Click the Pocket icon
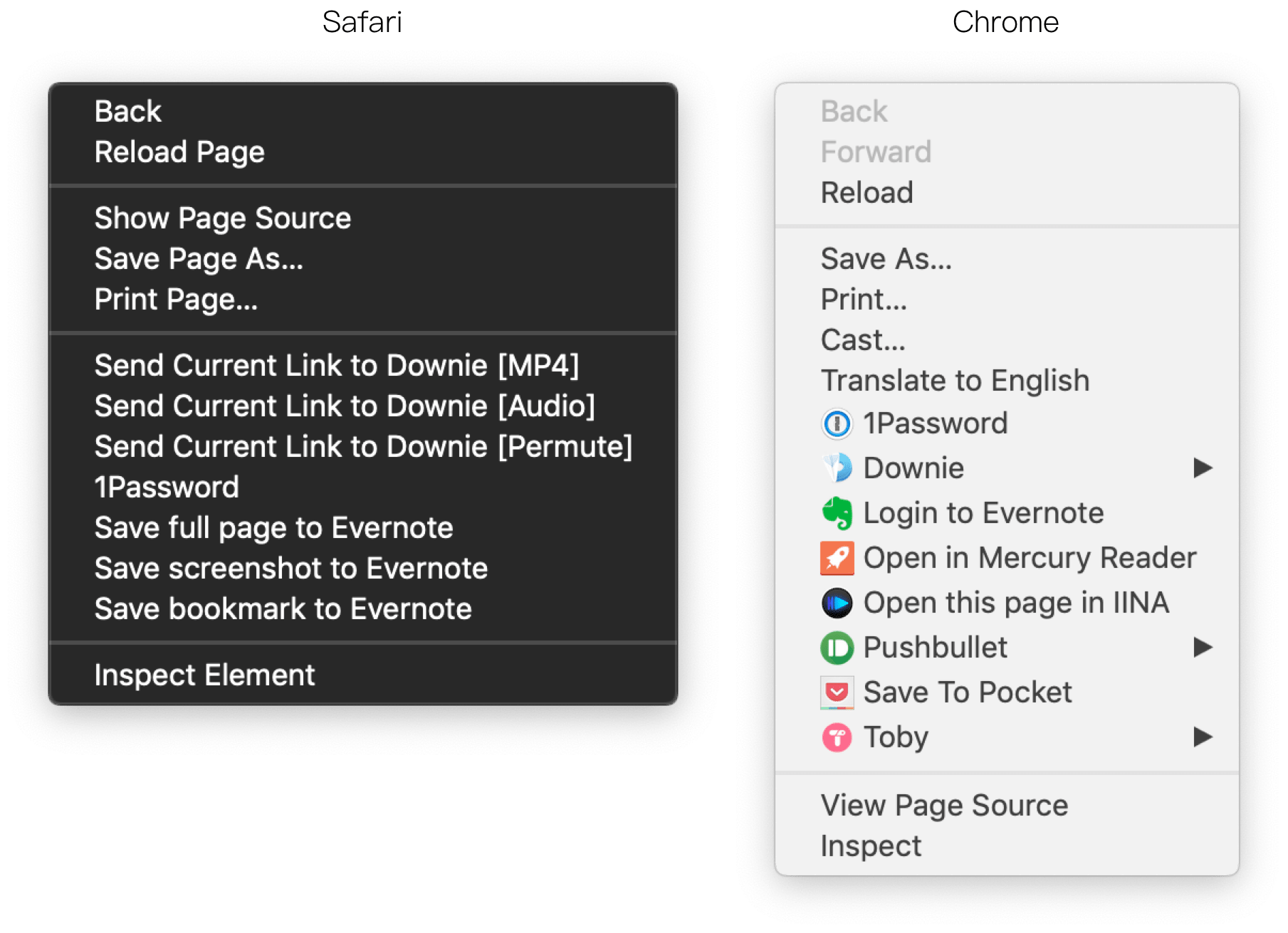Image resolution: width=1288 pixels, height=933 pixels. pos(837,692)
